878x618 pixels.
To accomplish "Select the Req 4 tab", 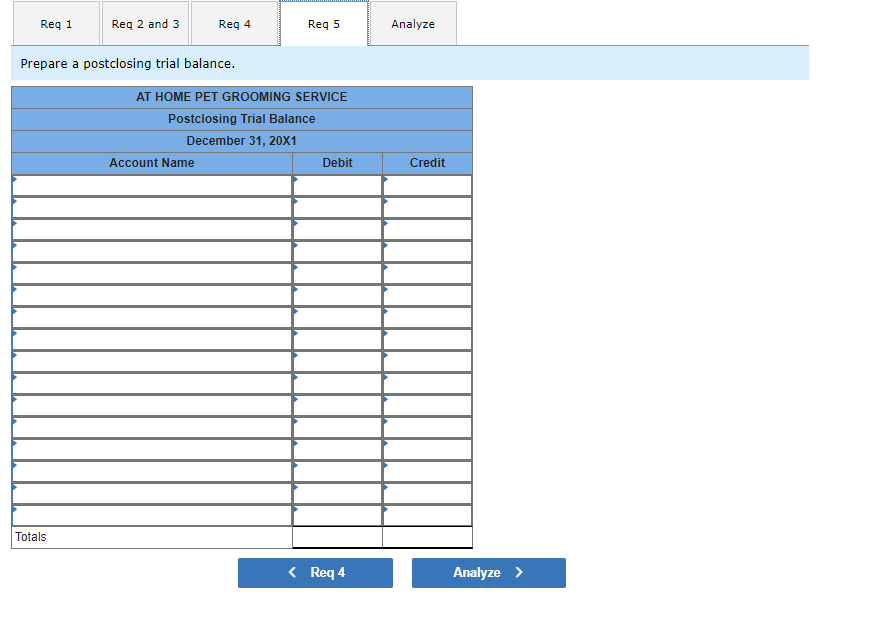I will [x=234, y=23].
